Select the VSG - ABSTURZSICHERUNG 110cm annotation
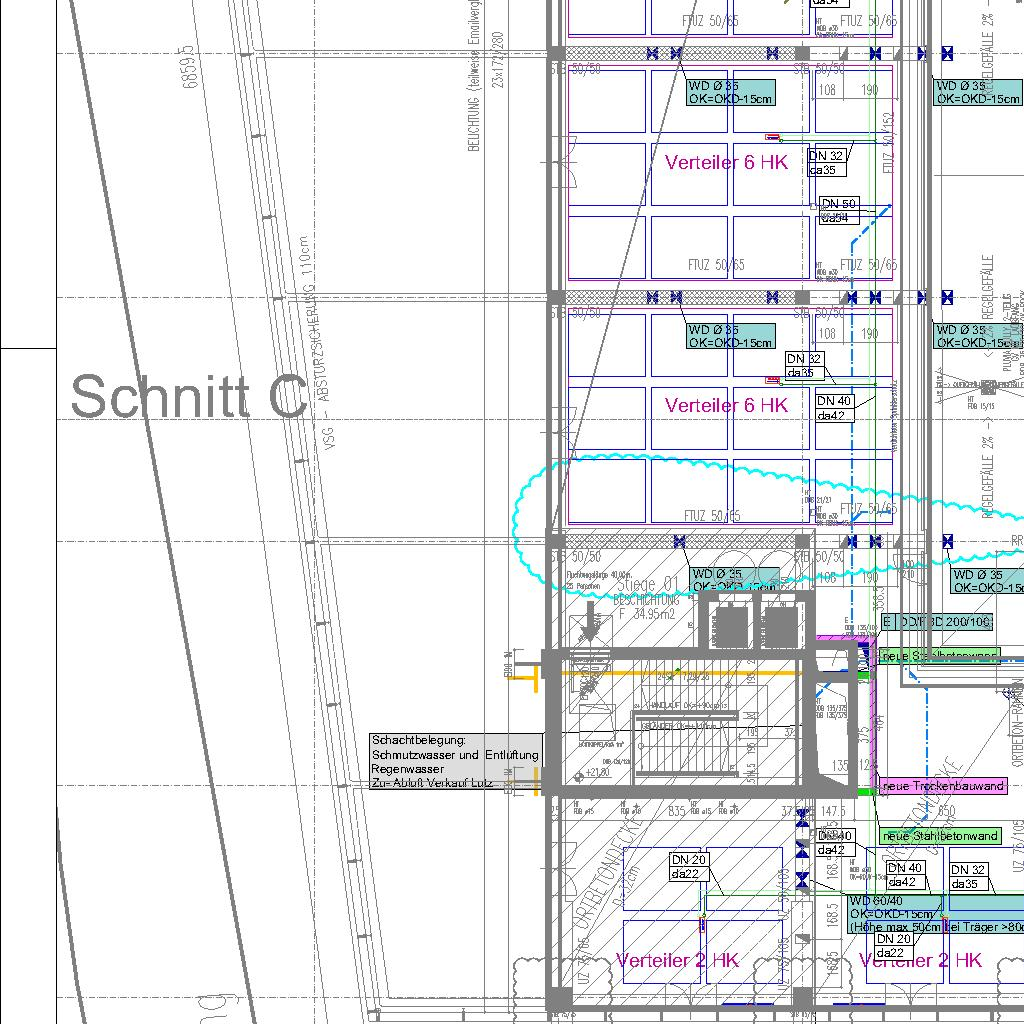Screen dimensions: 1024x1024 pyautogui.click(x=315, y=343)
